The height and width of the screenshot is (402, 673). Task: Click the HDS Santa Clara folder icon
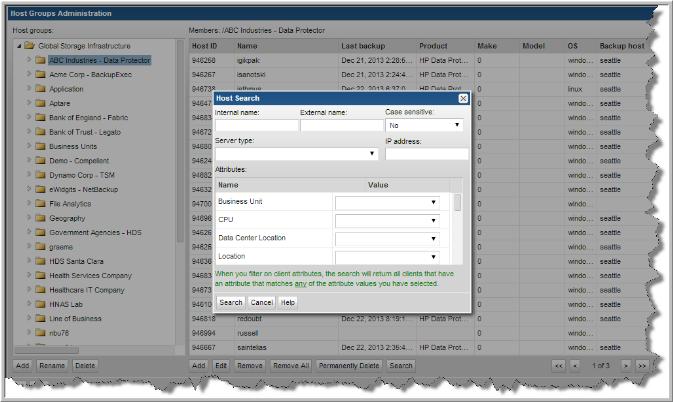(40, 261)
